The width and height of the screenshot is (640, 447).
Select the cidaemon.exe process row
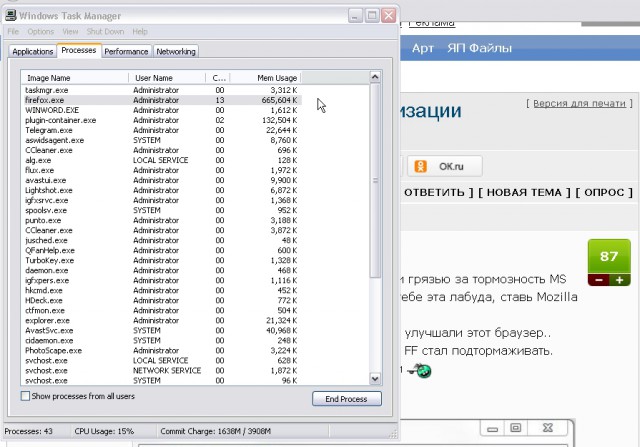[x=162, y=340]
